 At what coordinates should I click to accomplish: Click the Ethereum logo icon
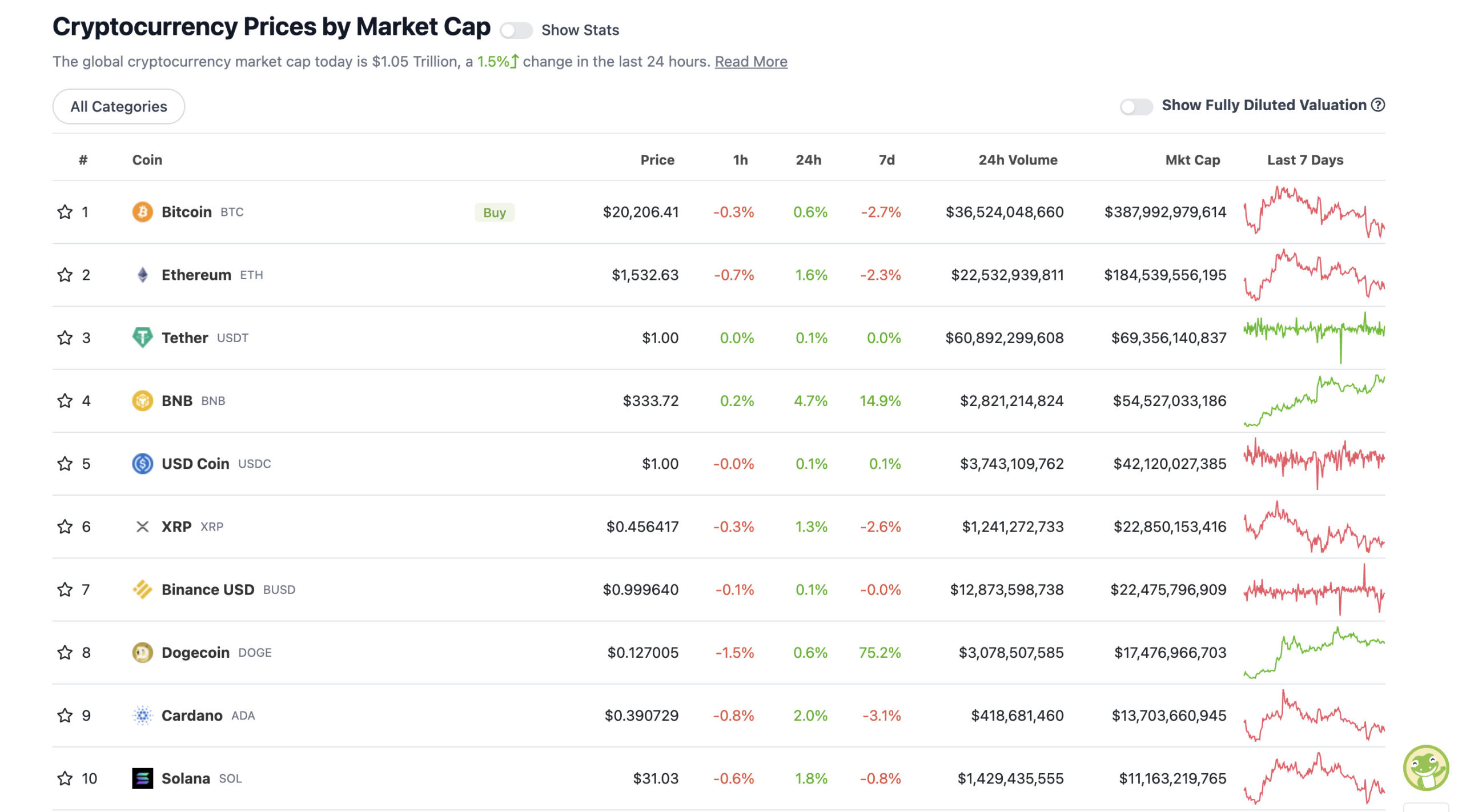pos(142,275)
